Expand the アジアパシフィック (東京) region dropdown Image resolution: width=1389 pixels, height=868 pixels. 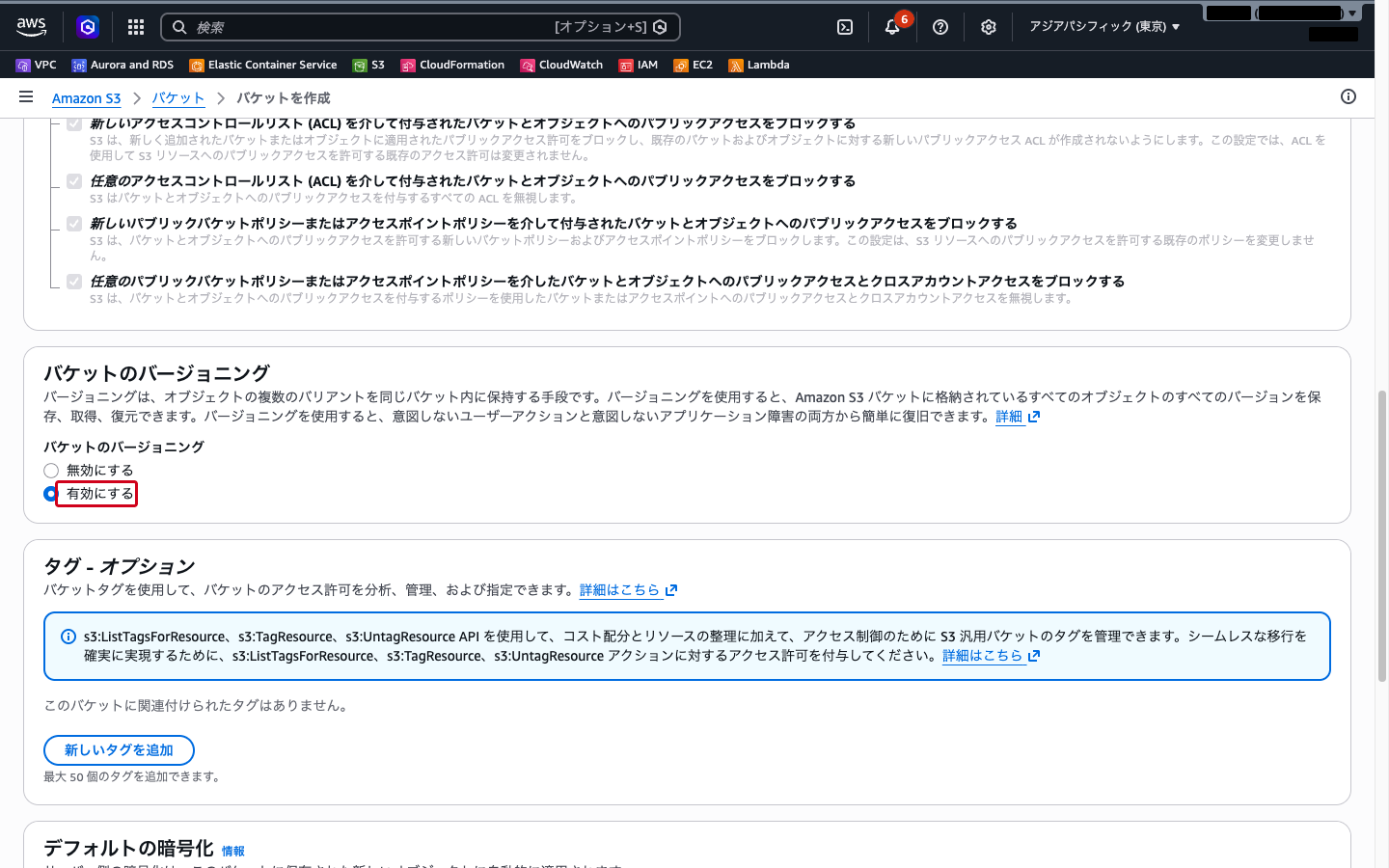pos(1104,27)
